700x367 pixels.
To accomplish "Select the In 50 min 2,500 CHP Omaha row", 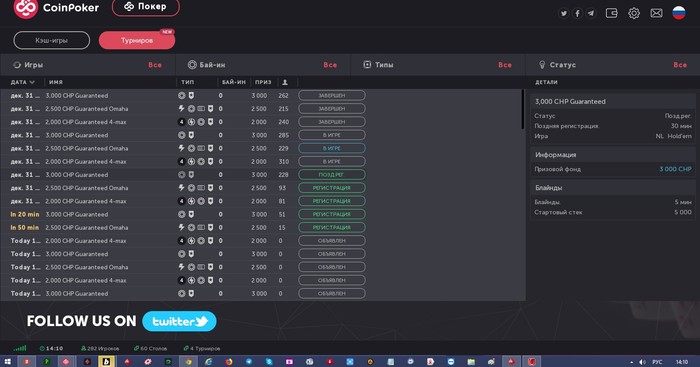I will coord(262,227).
